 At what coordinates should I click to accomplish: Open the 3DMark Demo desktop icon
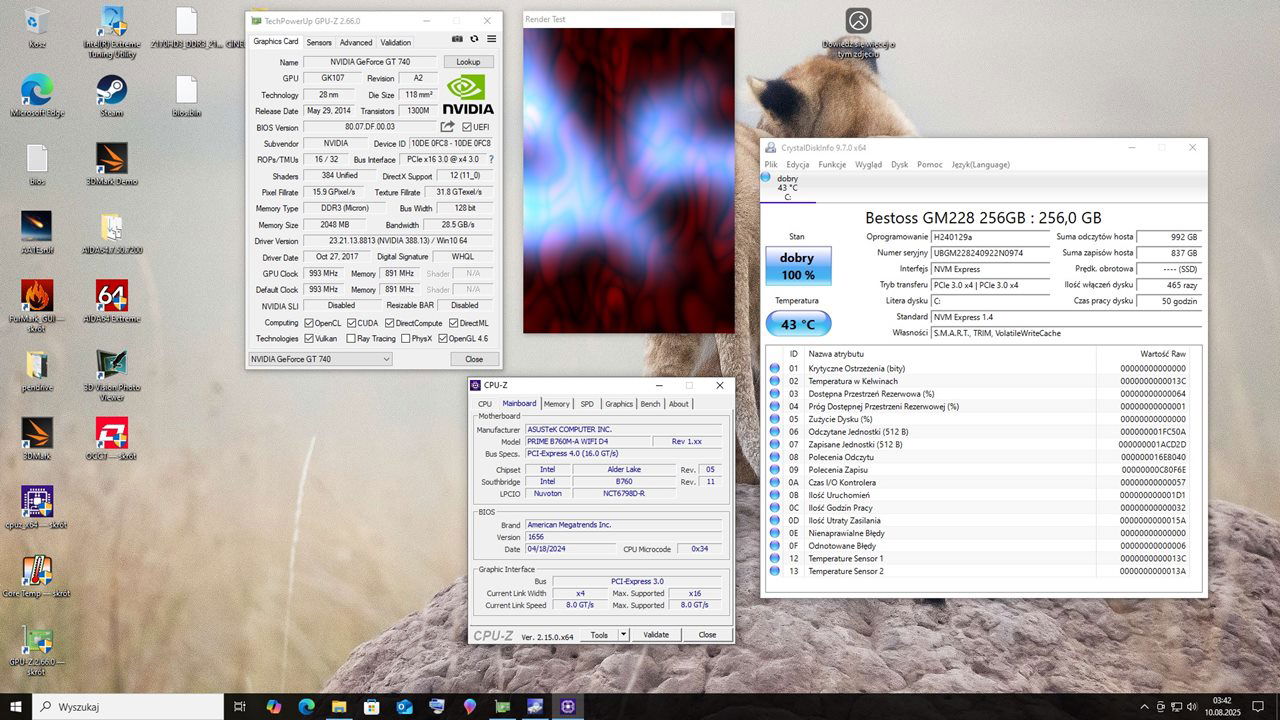pos(111,164)
